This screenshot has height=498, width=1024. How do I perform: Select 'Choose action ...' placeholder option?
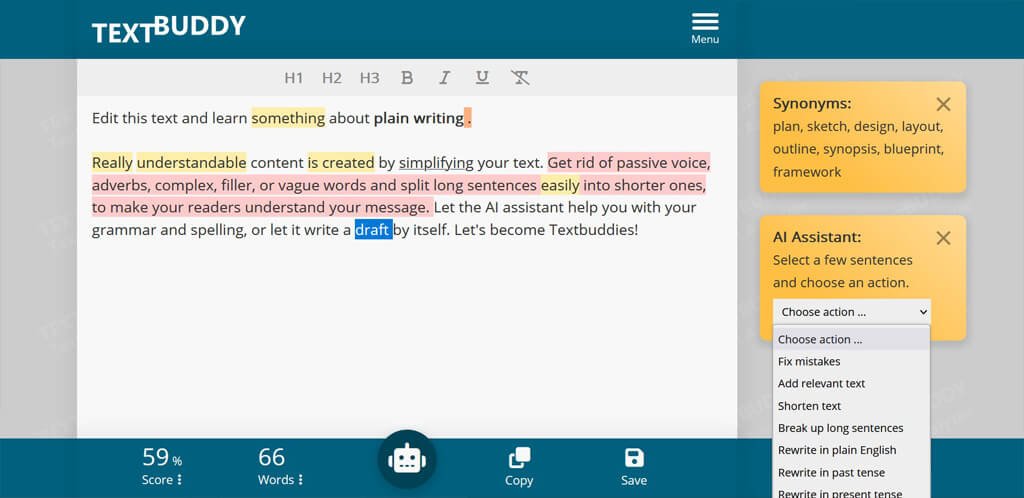point(851,339)
